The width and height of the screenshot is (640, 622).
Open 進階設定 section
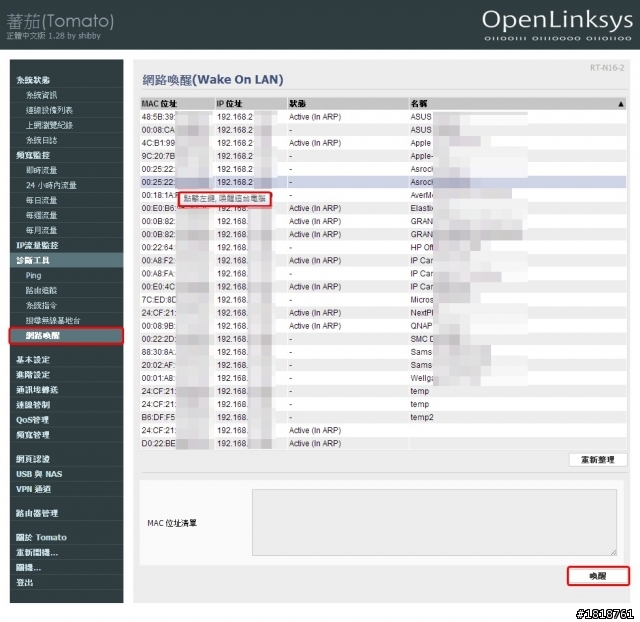[x=33, y=375]
